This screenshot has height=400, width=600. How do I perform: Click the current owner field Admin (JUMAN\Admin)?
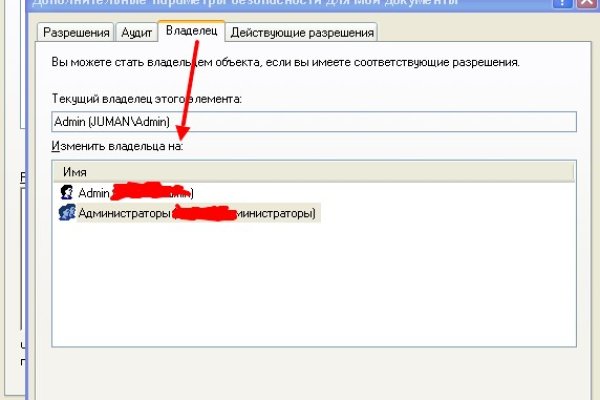[313, 122]
